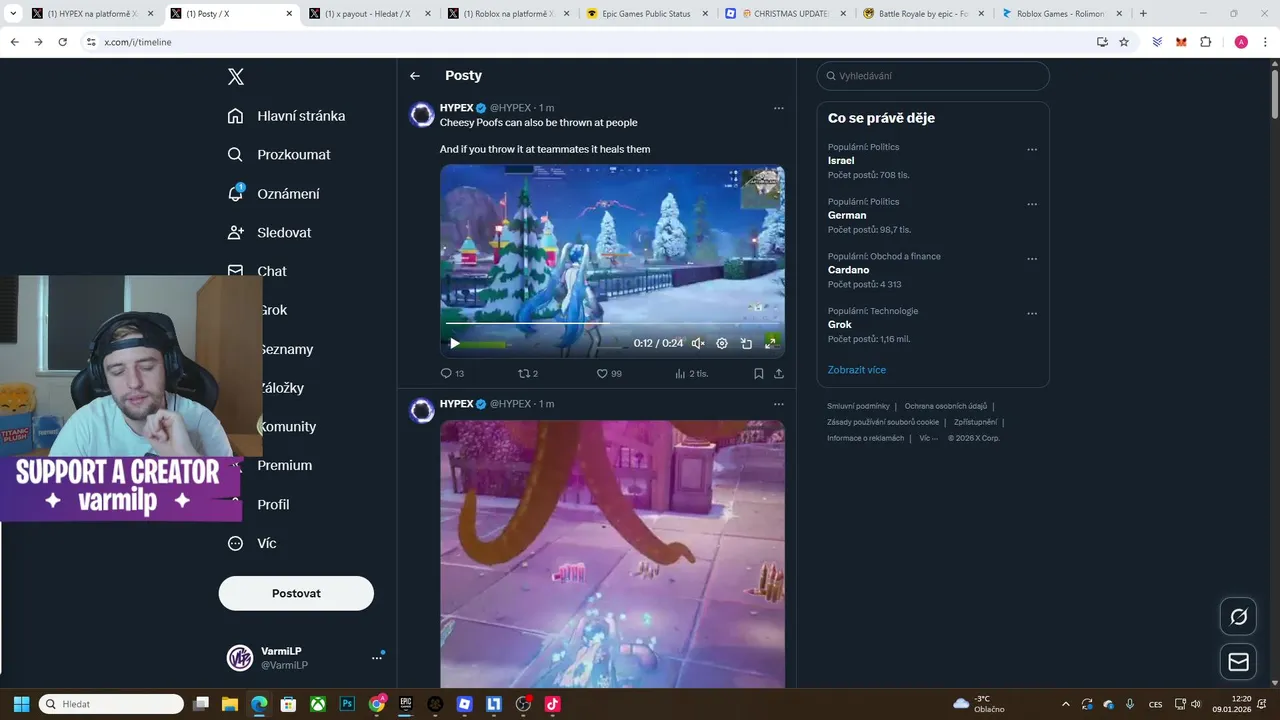Open Photoshop from taskbar
The image size is (1280, 720).
[347, 704]
